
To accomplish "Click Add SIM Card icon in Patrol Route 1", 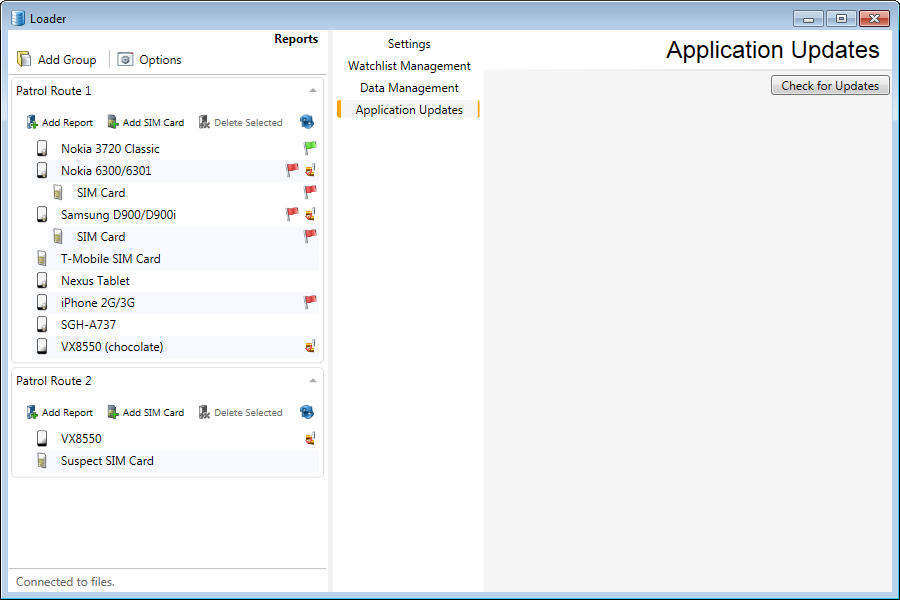I will (x=113, y=122).
